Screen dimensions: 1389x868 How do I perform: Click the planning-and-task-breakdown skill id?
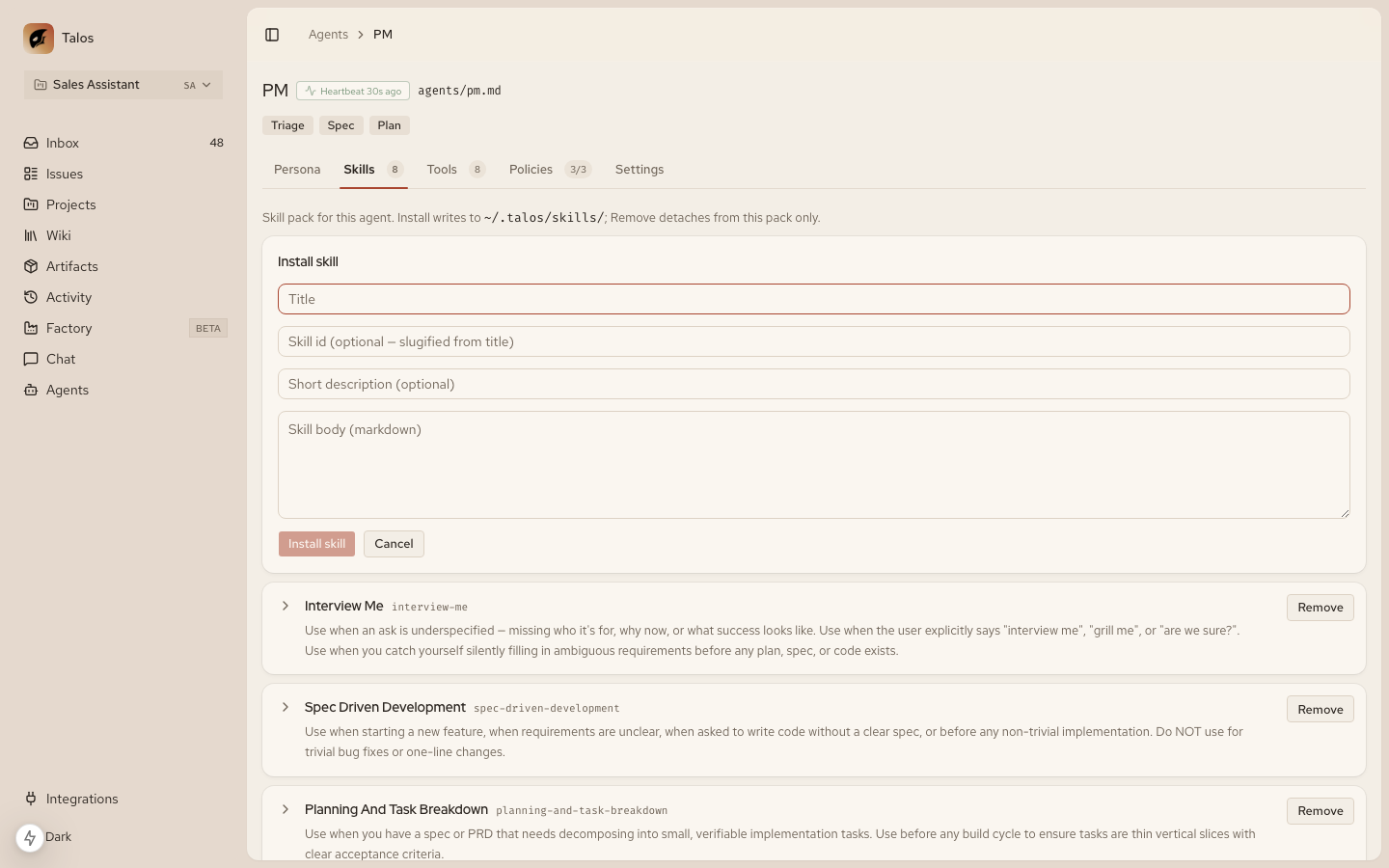point(582,810)
